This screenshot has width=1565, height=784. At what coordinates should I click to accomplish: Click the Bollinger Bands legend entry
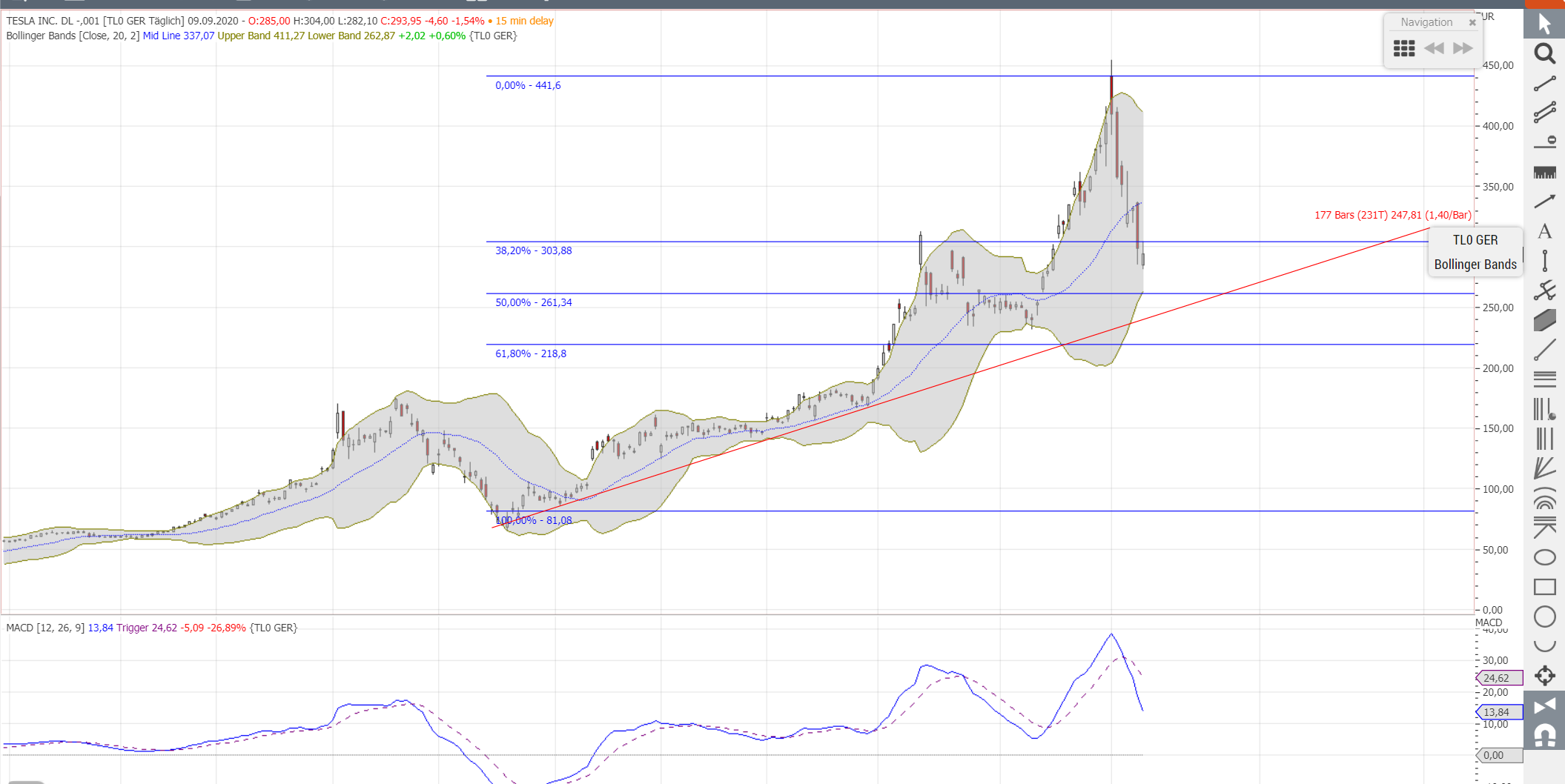(1475, 265)
